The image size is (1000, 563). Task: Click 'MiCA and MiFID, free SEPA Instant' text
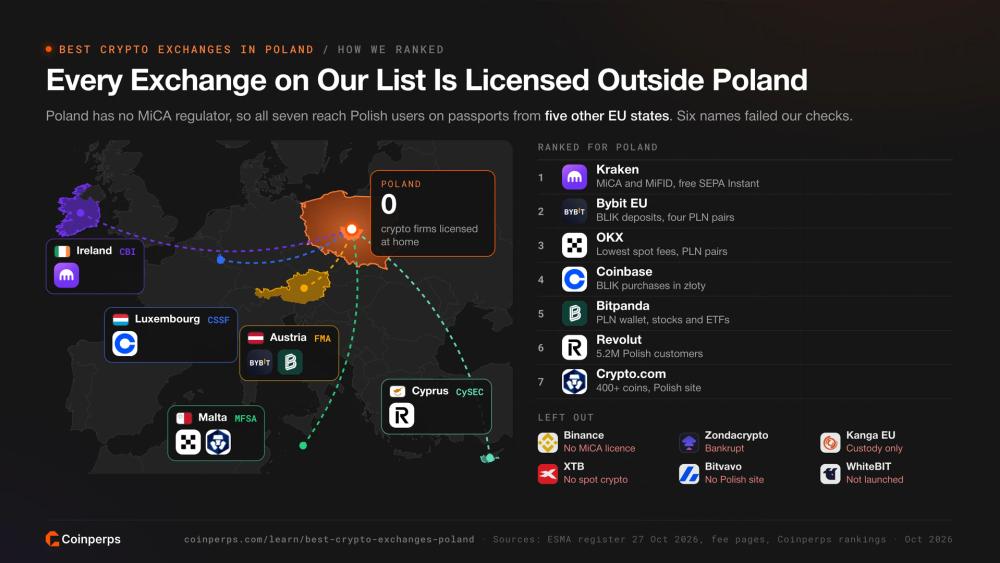(677, 184)
